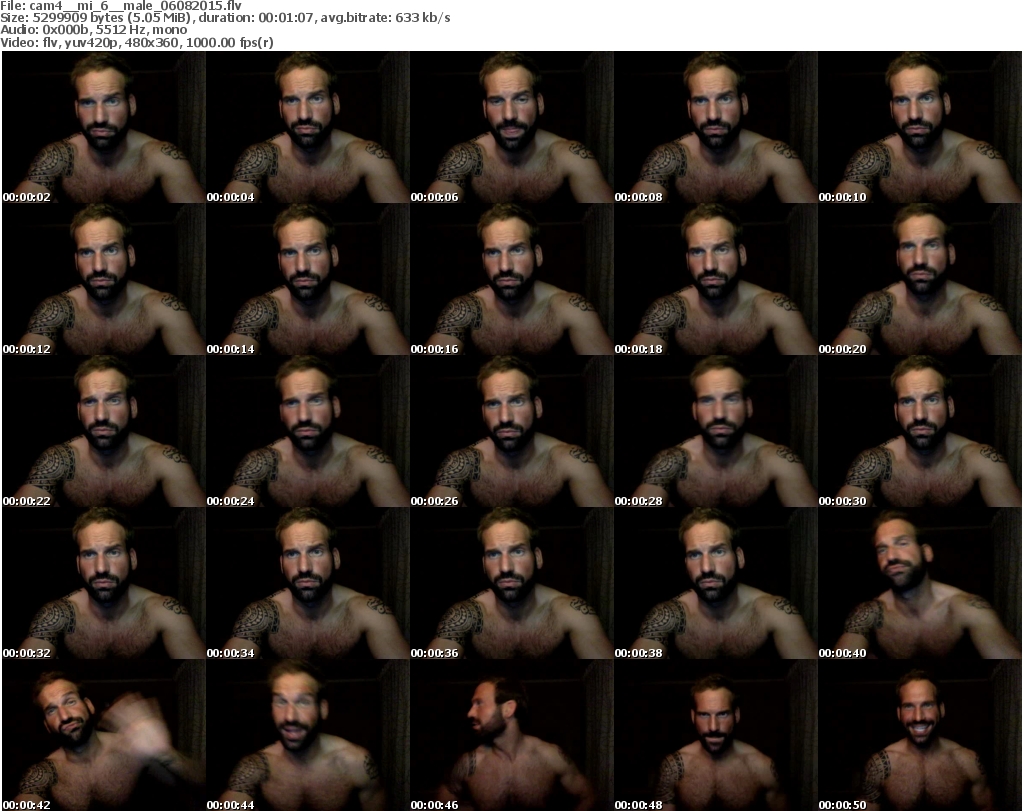Click the blurry frame stamped 00:00:44
1024x811 pixels.
[308, 735]
